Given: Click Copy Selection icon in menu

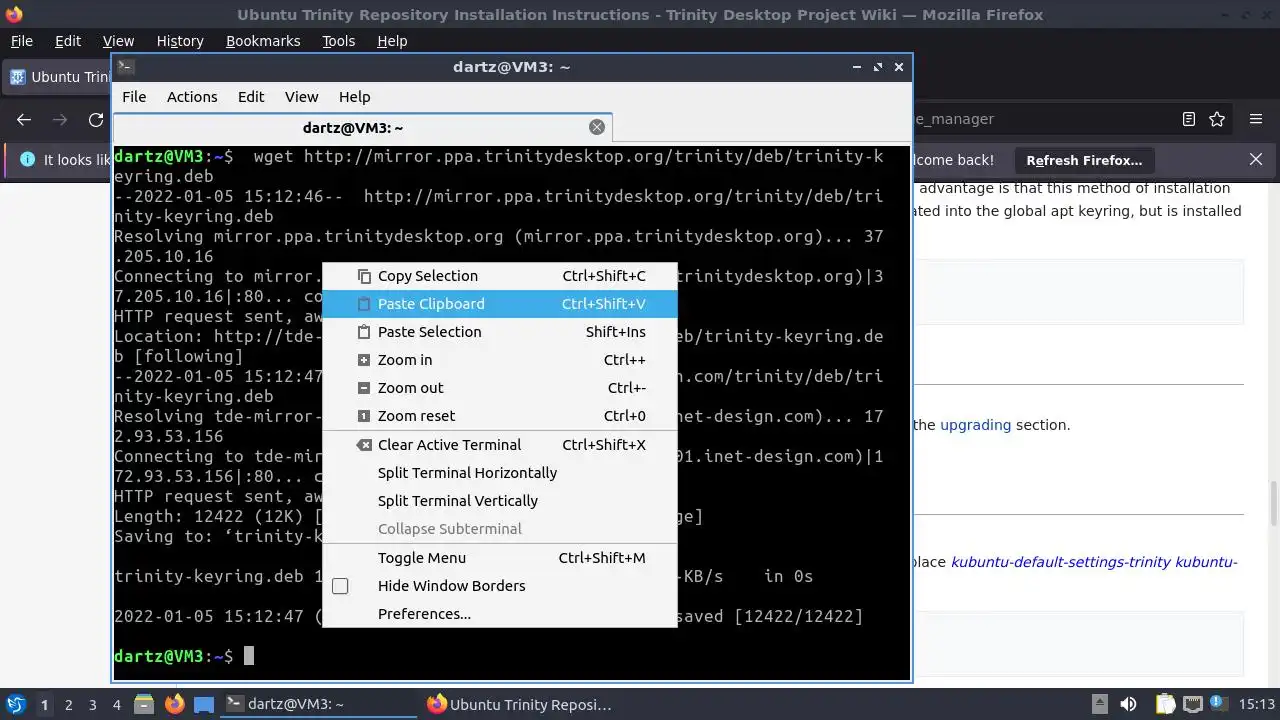Looking at the screenshot, I should click(365, 276).
